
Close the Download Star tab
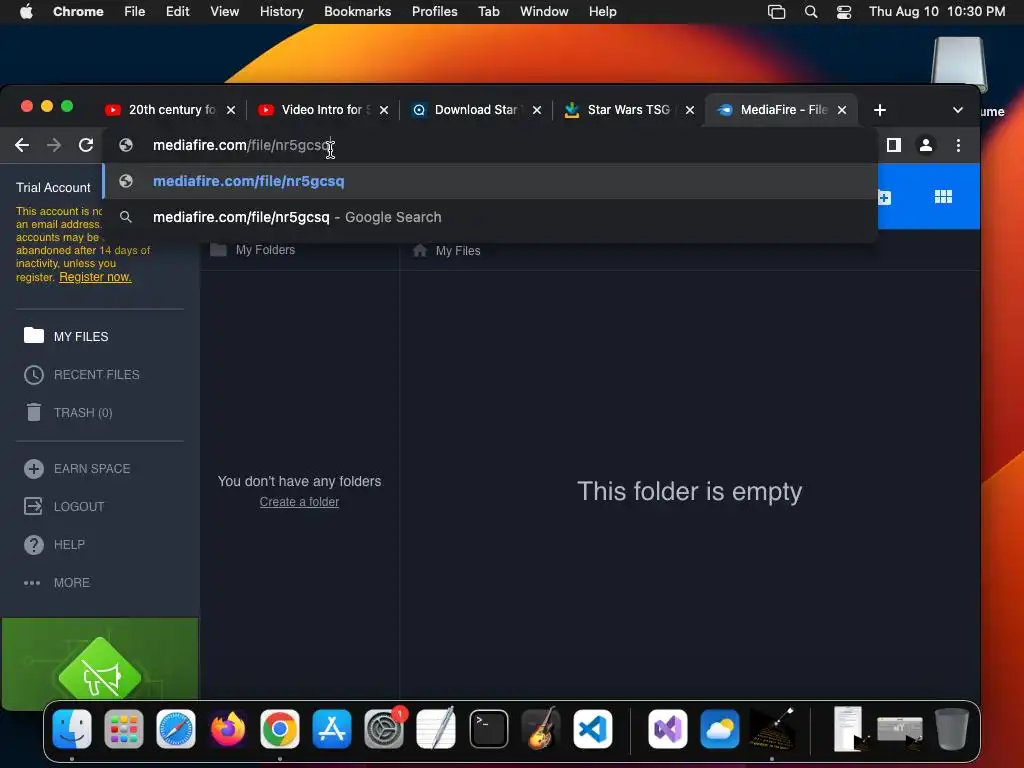pyautogui.click(x=537, y=110)
